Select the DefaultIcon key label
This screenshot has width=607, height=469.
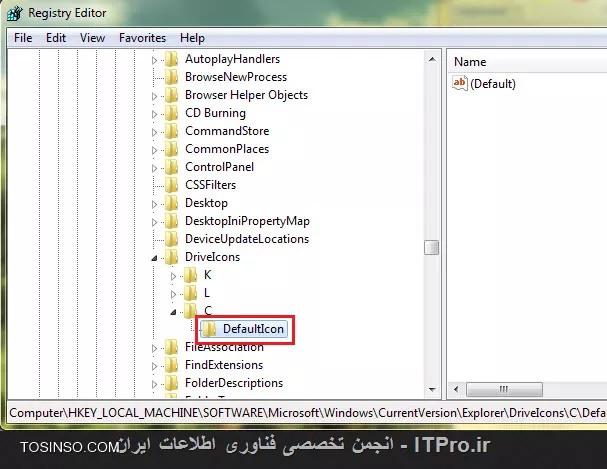point(253,329)
